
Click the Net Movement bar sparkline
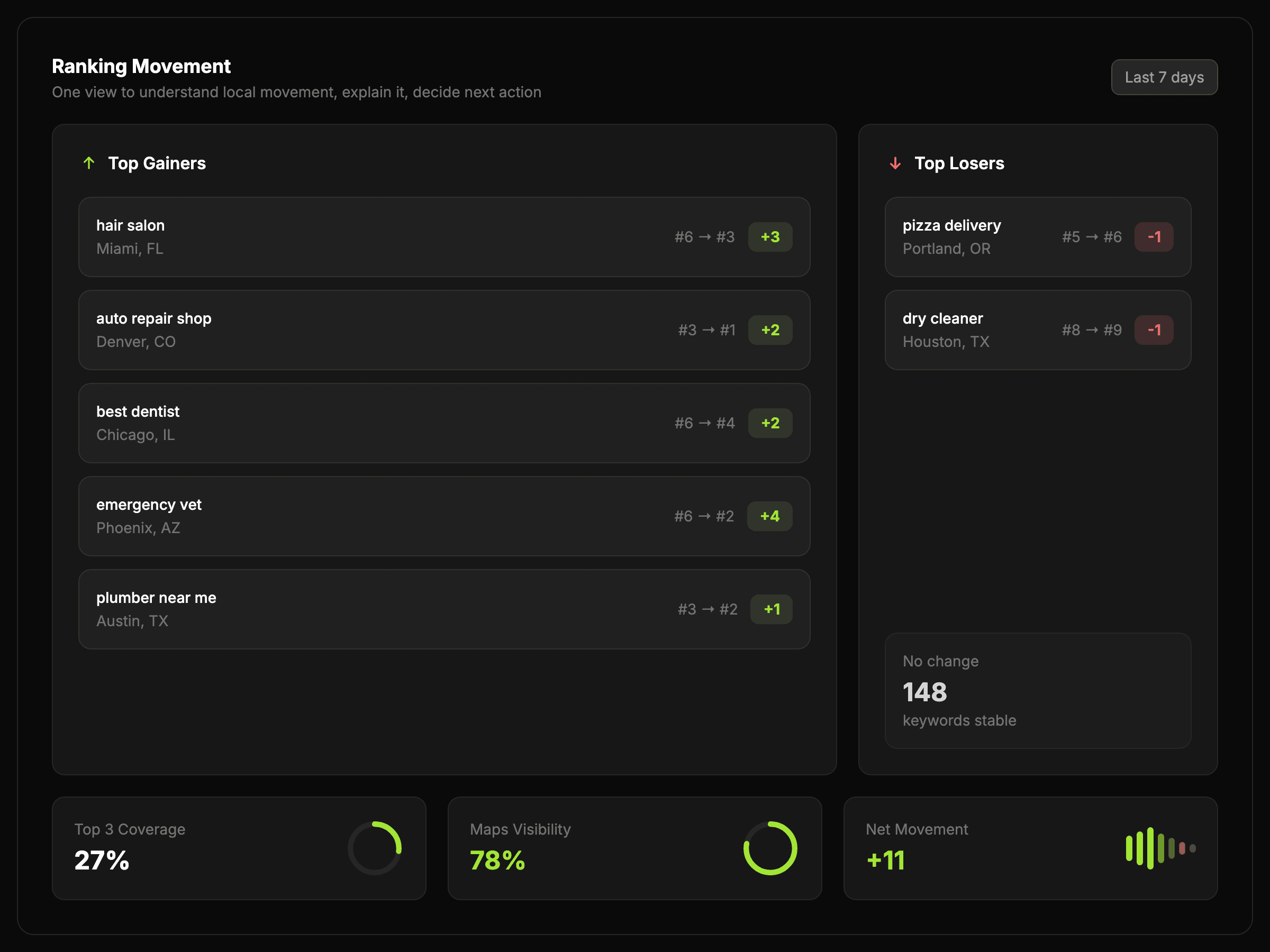pyautogui.click(x=1160, y=848)
